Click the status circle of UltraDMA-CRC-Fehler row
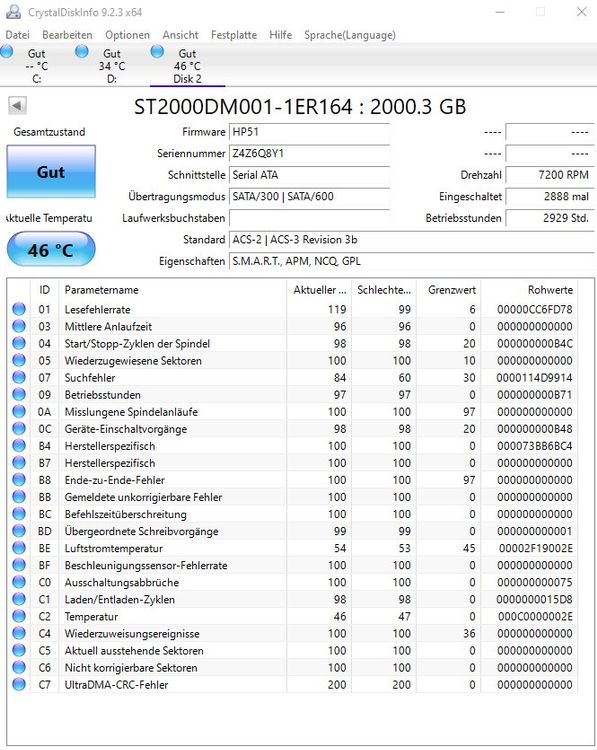Viewport: 597px width, 750px height. pyautogui.click(x=19, y=684)
